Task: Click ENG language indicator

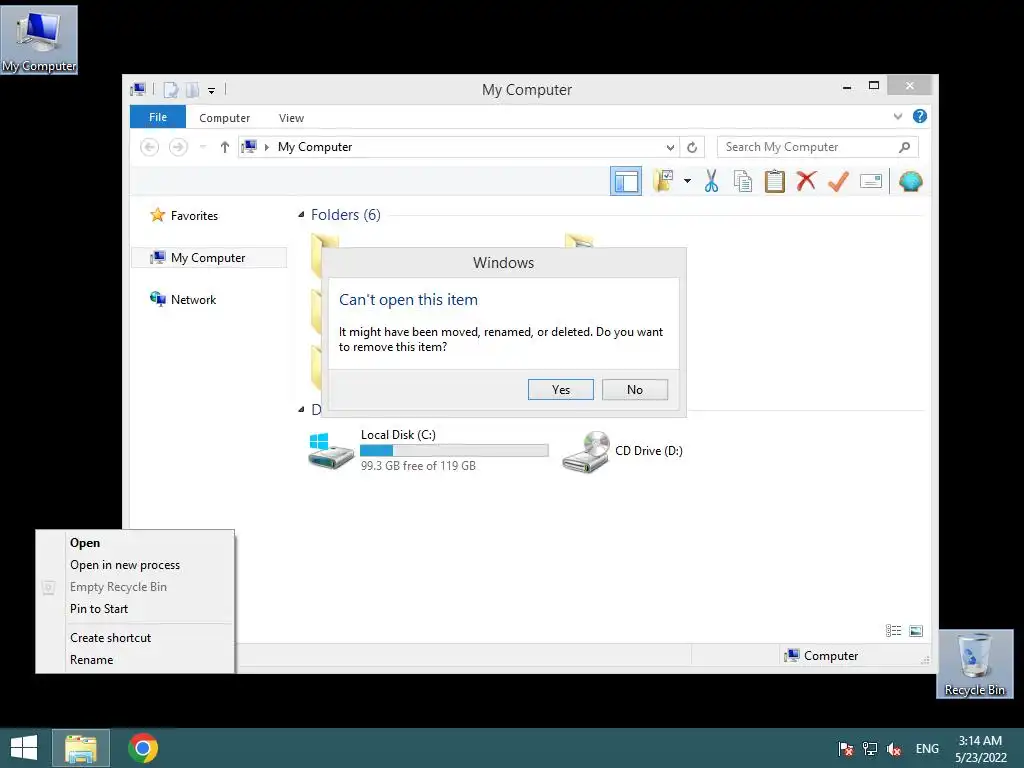Action: pyautogui.click(x=927, y=749)
